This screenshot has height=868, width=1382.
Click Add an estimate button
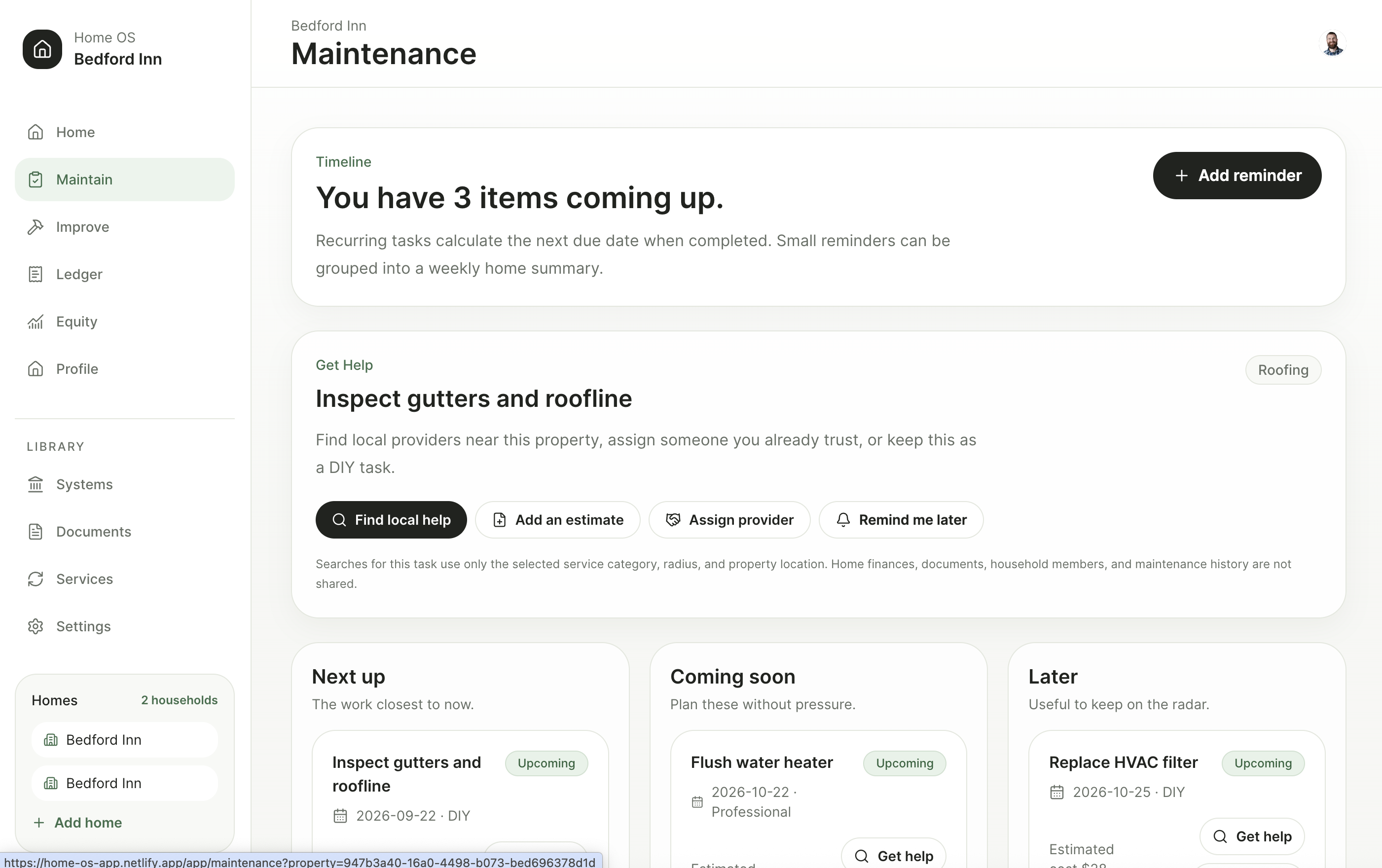tap(557, 520)
